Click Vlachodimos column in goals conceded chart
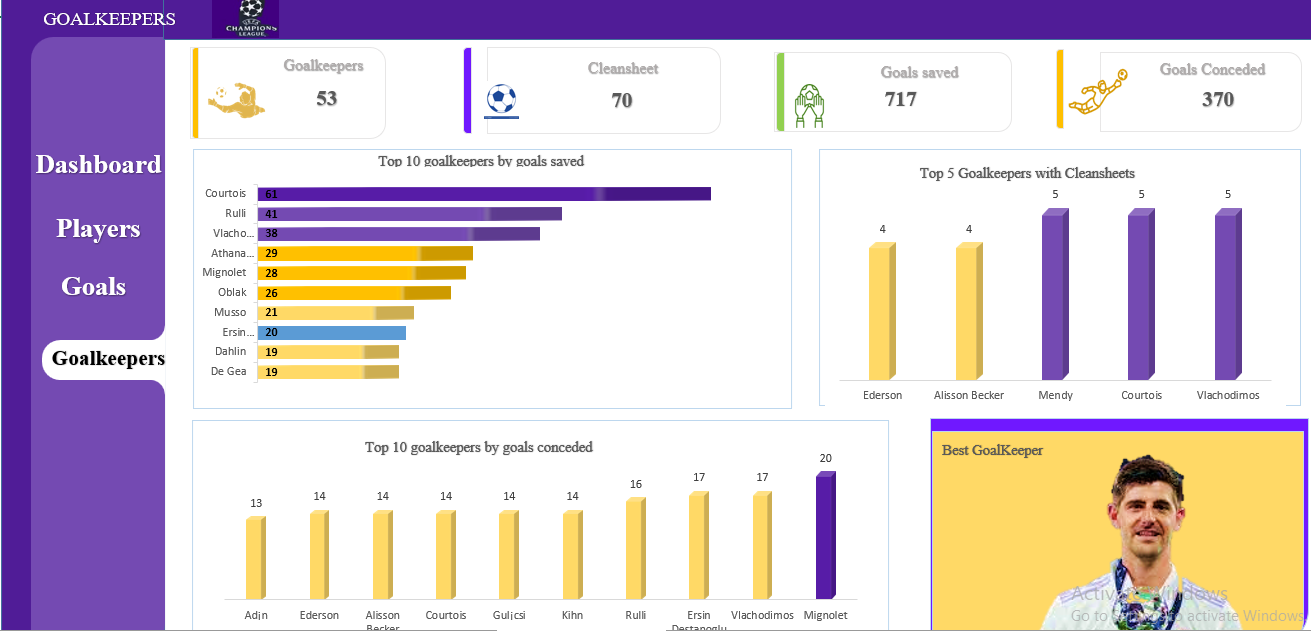 762,546
